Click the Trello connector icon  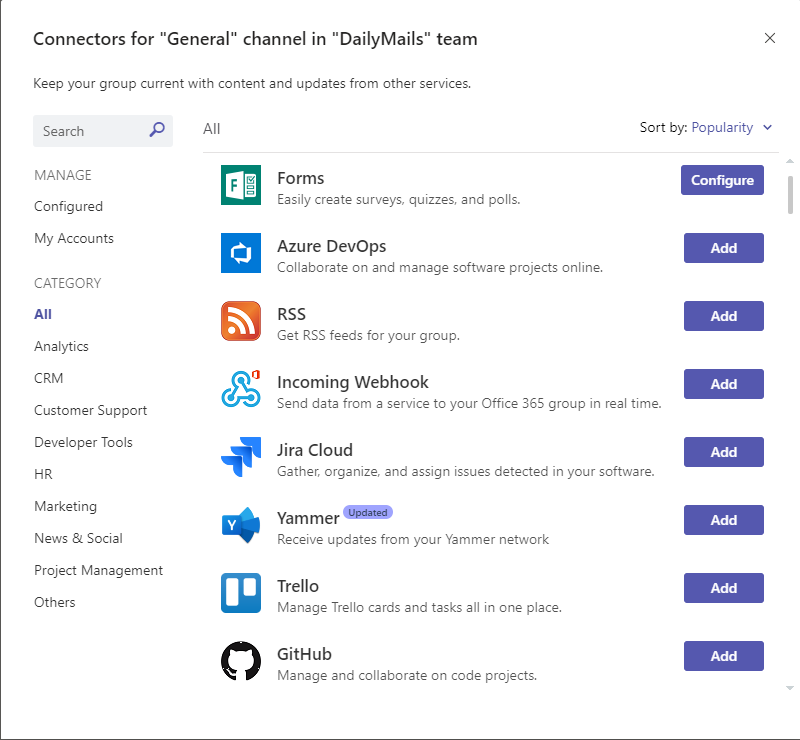(240, 593)
